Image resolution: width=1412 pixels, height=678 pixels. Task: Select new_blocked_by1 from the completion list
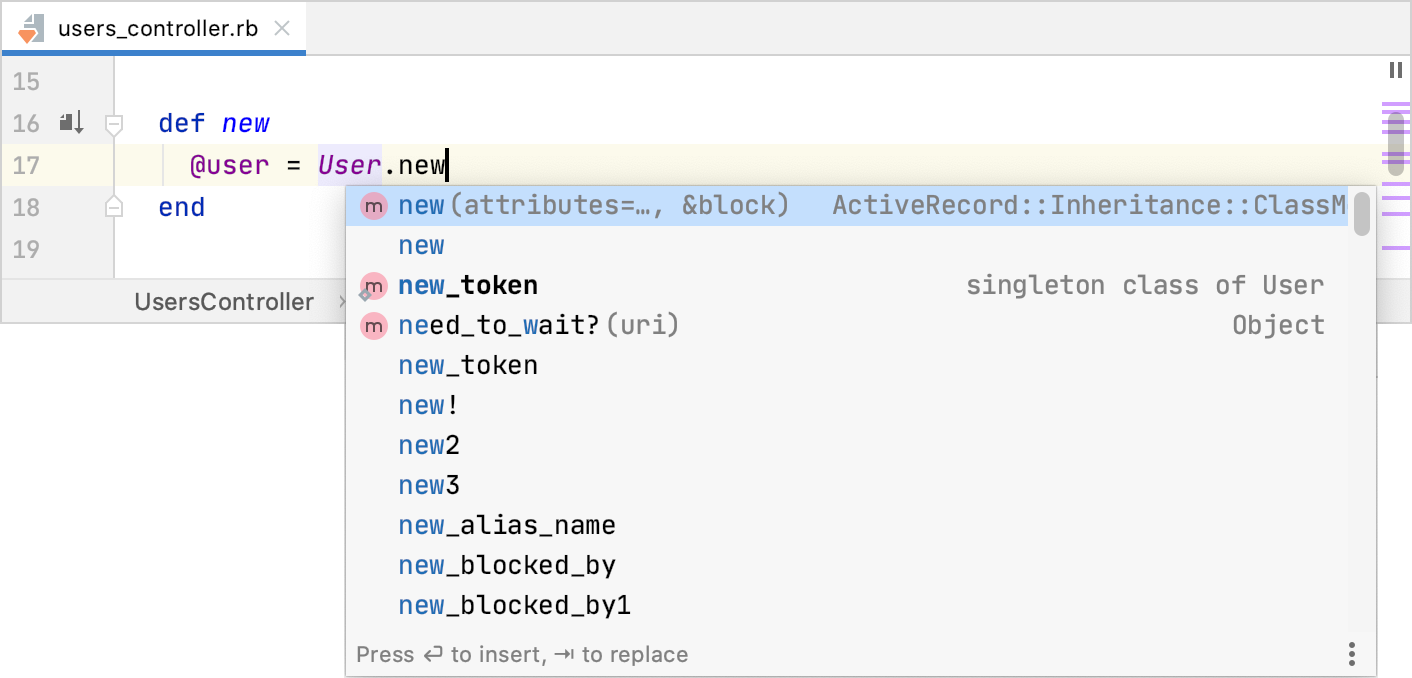(514, 606)
